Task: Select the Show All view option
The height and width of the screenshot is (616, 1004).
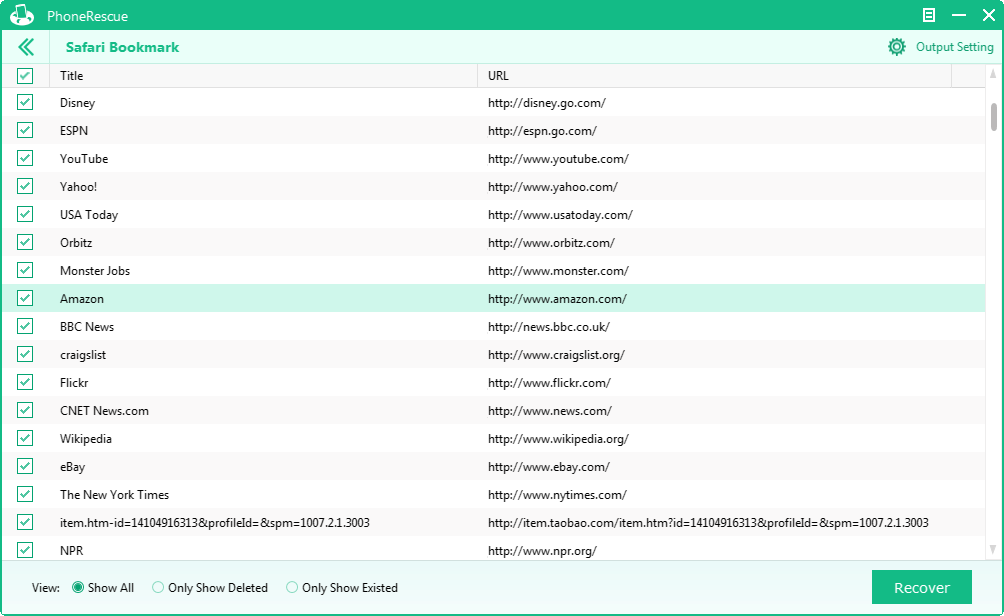Action: (78, 587)
